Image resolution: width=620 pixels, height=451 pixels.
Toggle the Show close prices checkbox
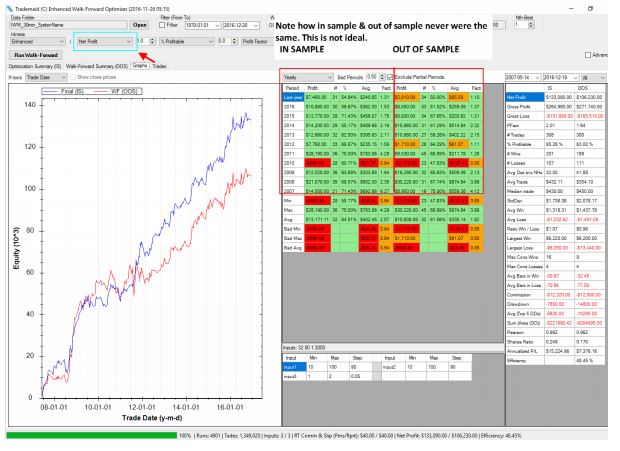(71, 76)
